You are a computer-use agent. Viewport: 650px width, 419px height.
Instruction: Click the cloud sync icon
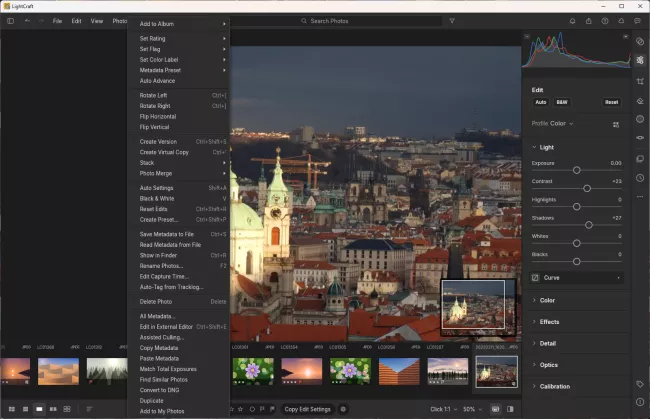coord(621,21)
